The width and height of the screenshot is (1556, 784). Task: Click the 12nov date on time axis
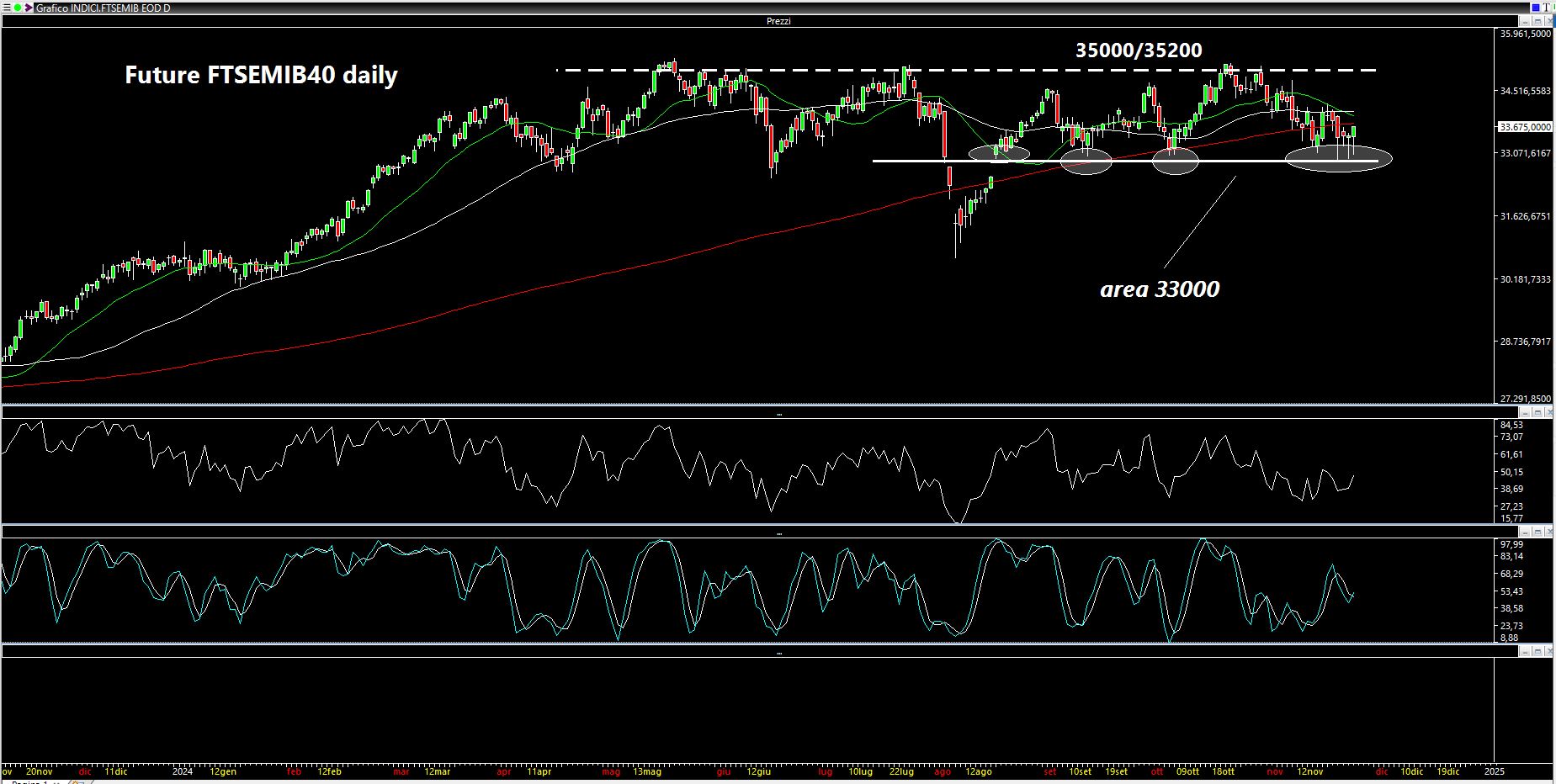click(x=1310, y=771)
